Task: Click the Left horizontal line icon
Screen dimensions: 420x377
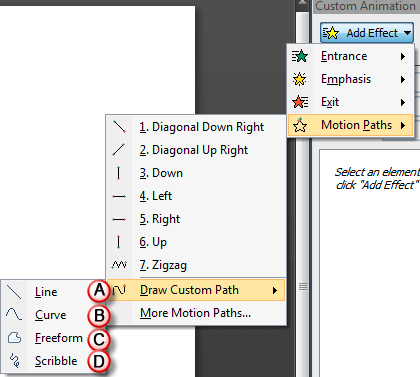Action: [x=119, y=197]
